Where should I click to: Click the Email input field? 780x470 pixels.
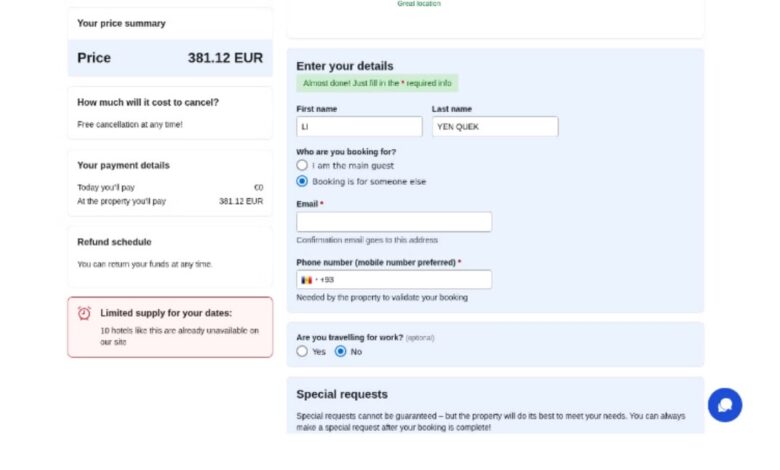tap(394, 222)
